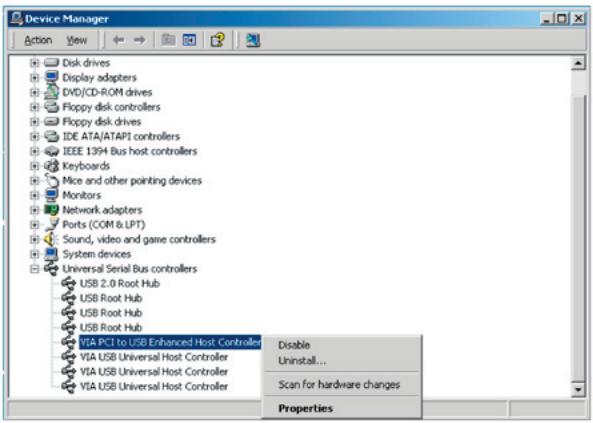593x423 pixels.
Task: Select the Monitors label
Action: coord(81,195)
